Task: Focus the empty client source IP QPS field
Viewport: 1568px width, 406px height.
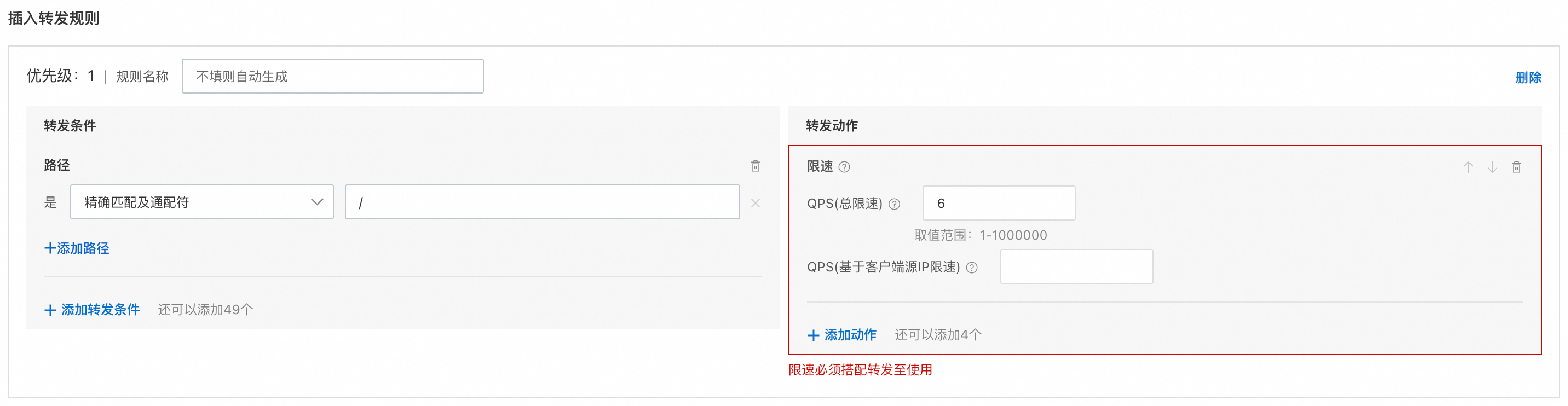Action: (1076, 266)
